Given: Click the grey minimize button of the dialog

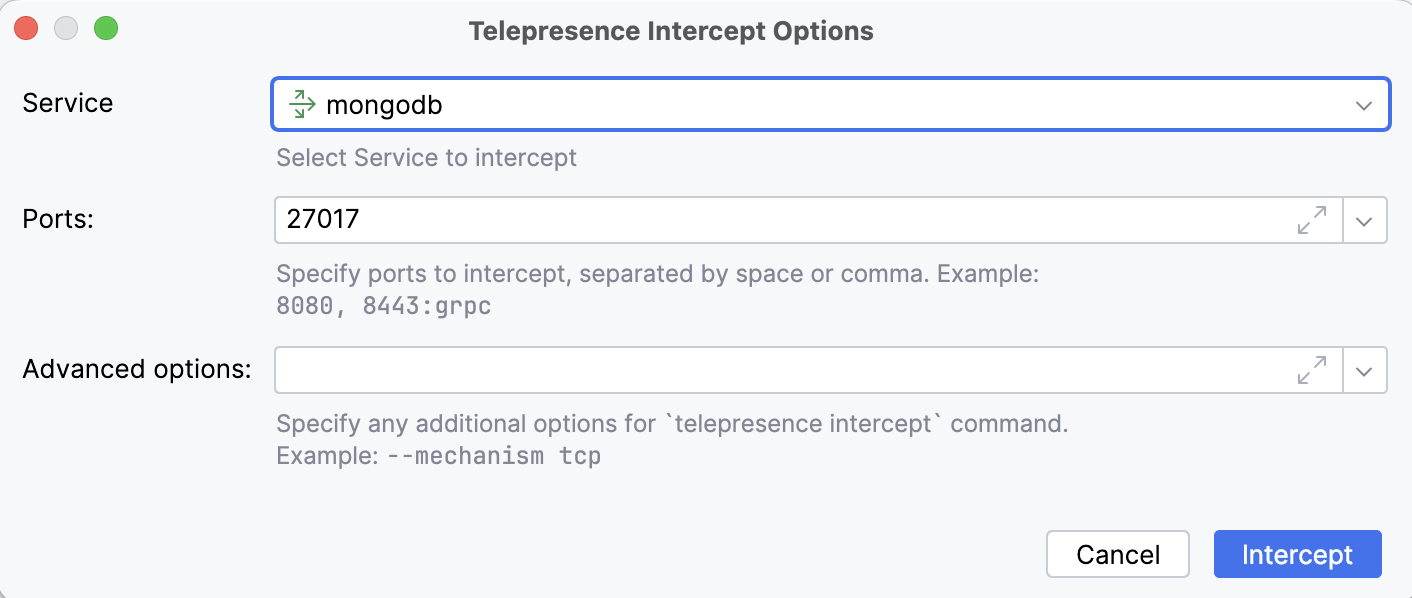Looking at the screenshot, I should (65, 28).
